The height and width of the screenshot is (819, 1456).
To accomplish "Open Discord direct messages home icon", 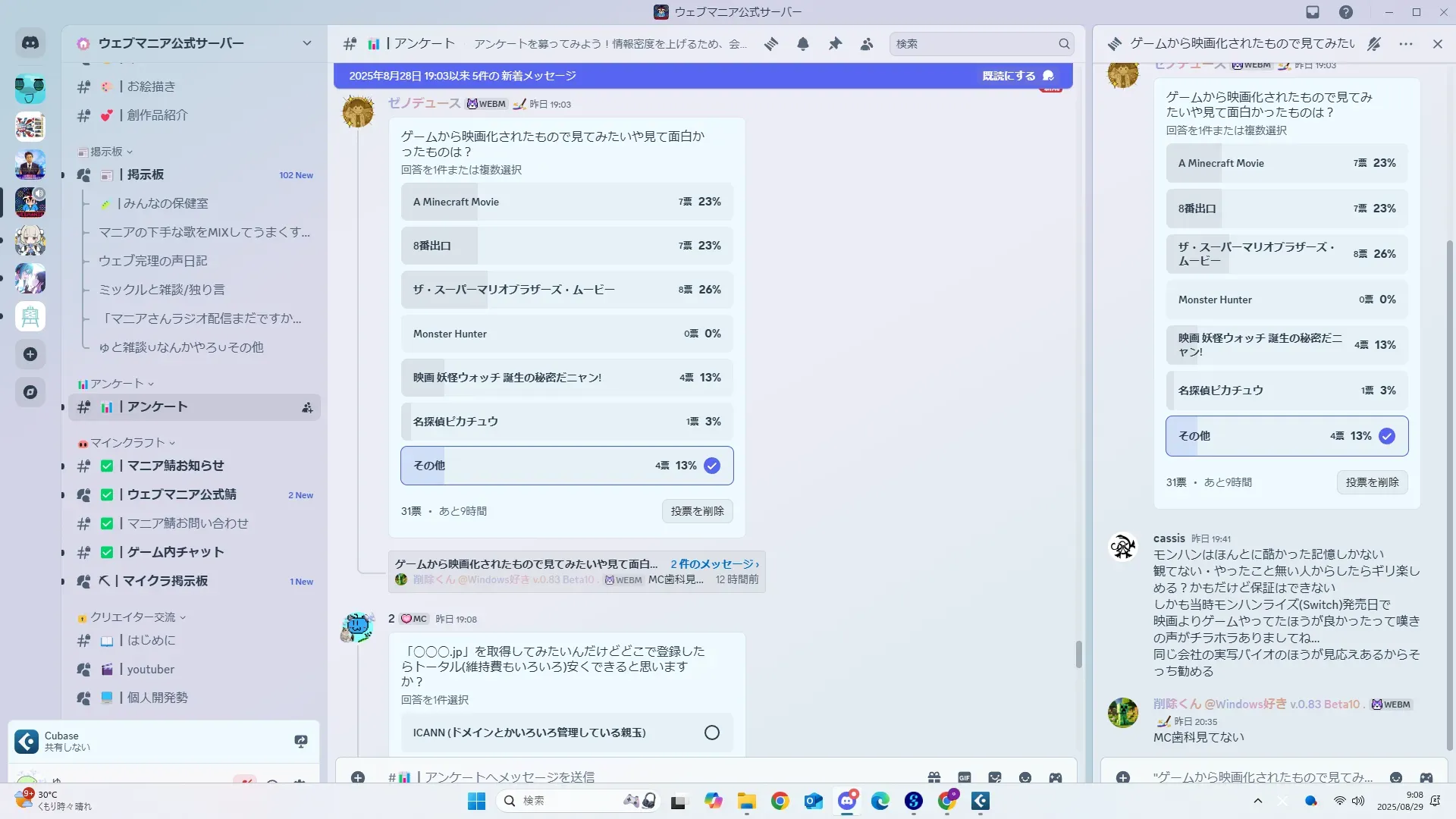I will 30,43.
